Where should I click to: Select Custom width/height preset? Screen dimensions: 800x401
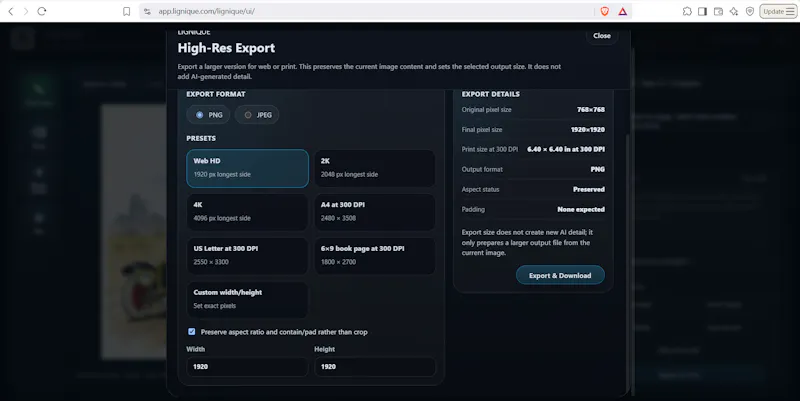pos(247,299)
